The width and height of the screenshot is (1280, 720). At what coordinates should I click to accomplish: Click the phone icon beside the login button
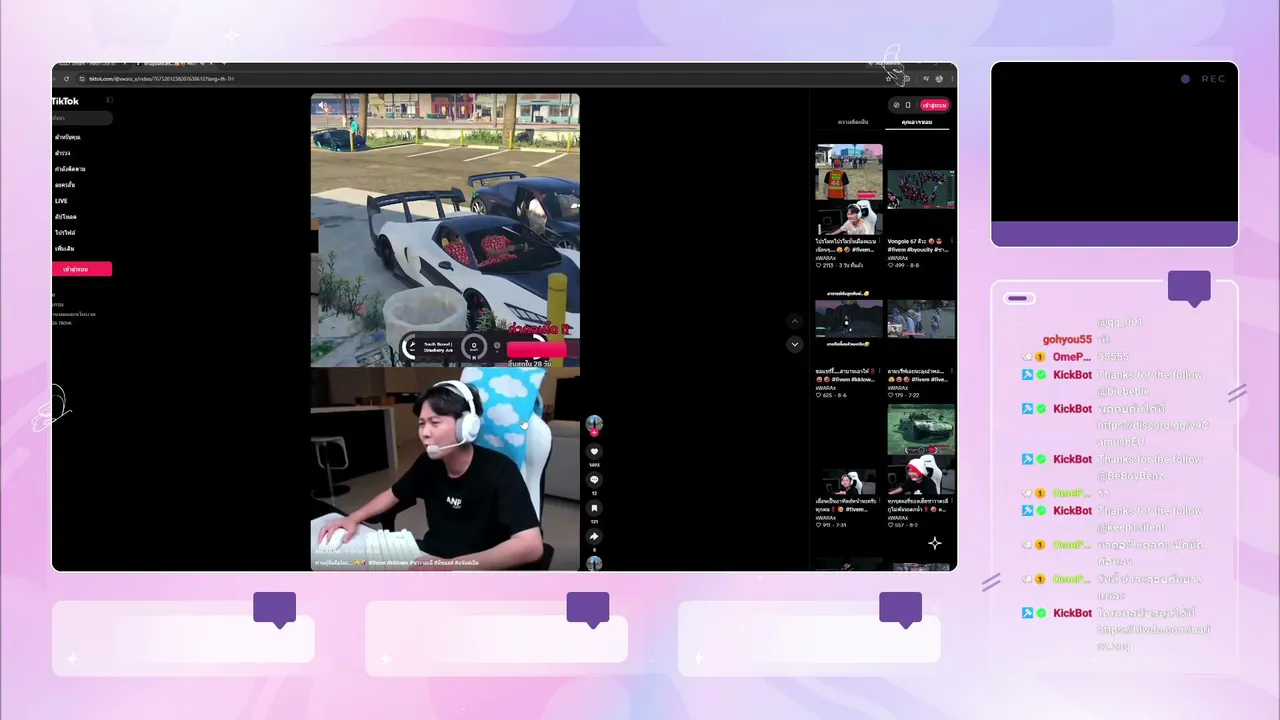coord(908,105)
